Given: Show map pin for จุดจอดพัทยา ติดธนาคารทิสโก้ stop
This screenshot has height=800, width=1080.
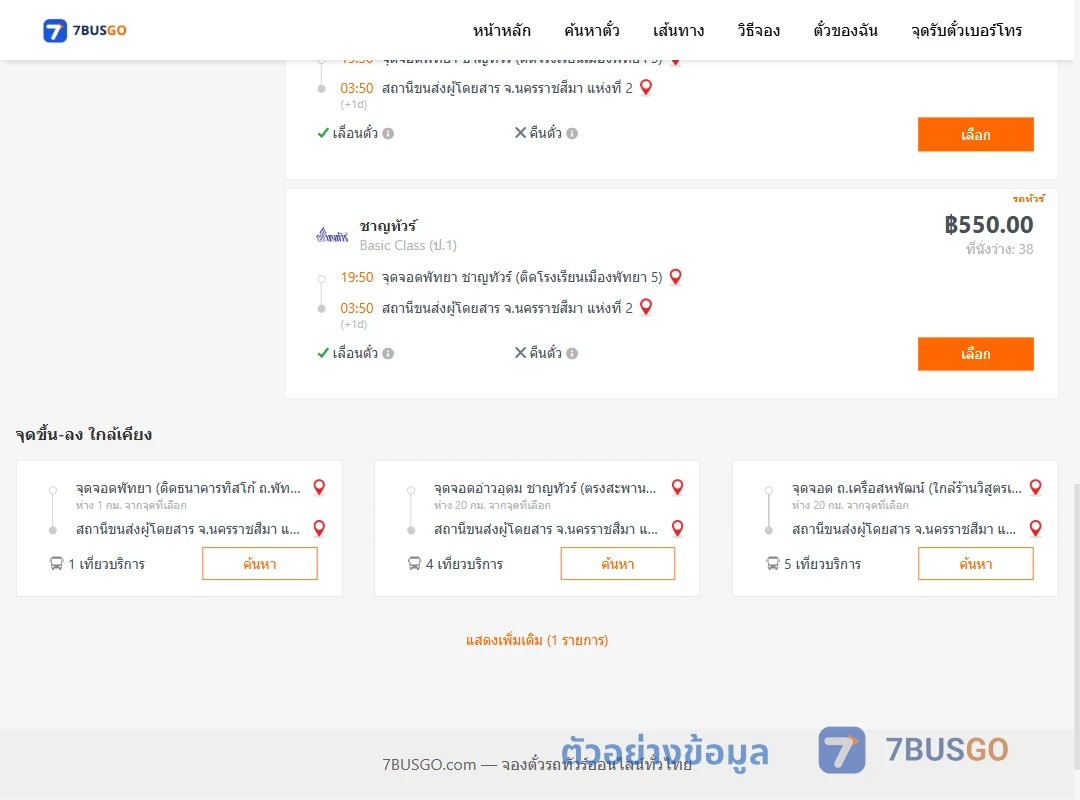Looking at the screenshot, I should (319, 487).
